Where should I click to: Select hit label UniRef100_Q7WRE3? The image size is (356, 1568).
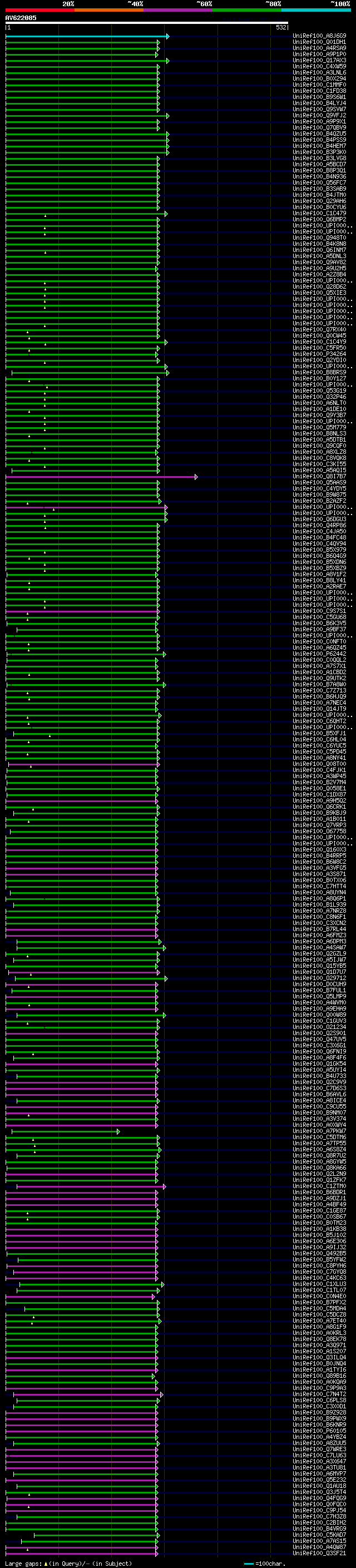(319, 1450)
